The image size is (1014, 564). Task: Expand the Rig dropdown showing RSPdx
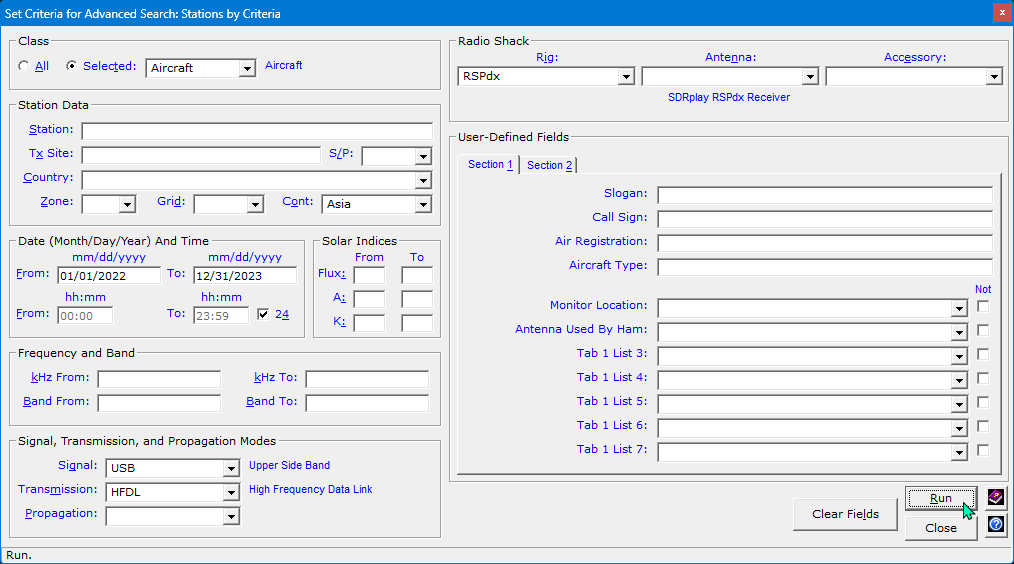click(x=626, y=77)
